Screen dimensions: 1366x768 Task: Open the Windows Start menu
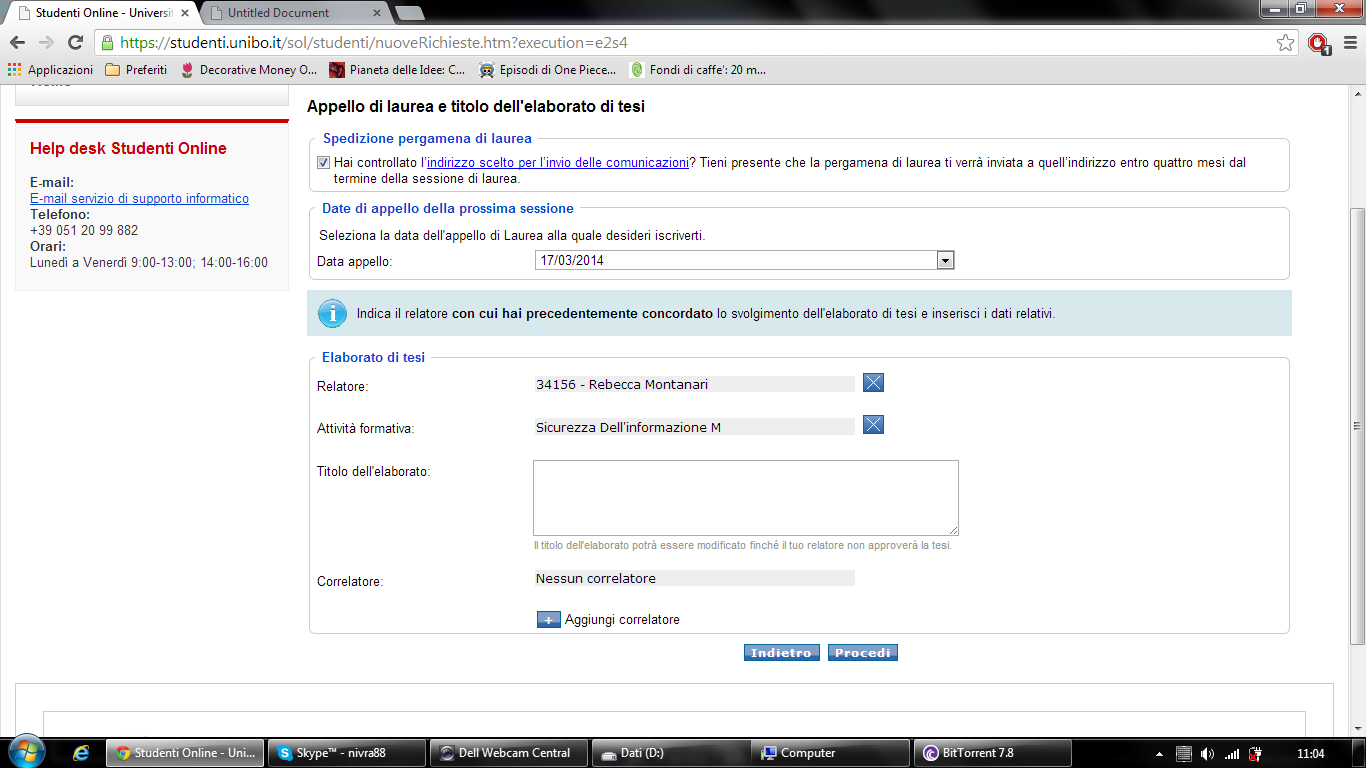26,752
